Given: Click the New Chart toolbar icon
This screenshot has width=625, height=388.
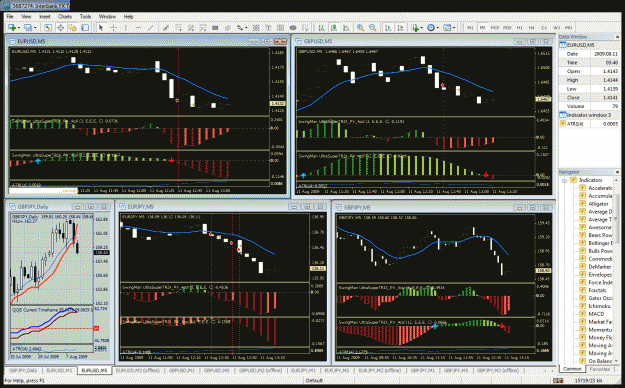Looking at the screenshot, I should tap(12, 28).
